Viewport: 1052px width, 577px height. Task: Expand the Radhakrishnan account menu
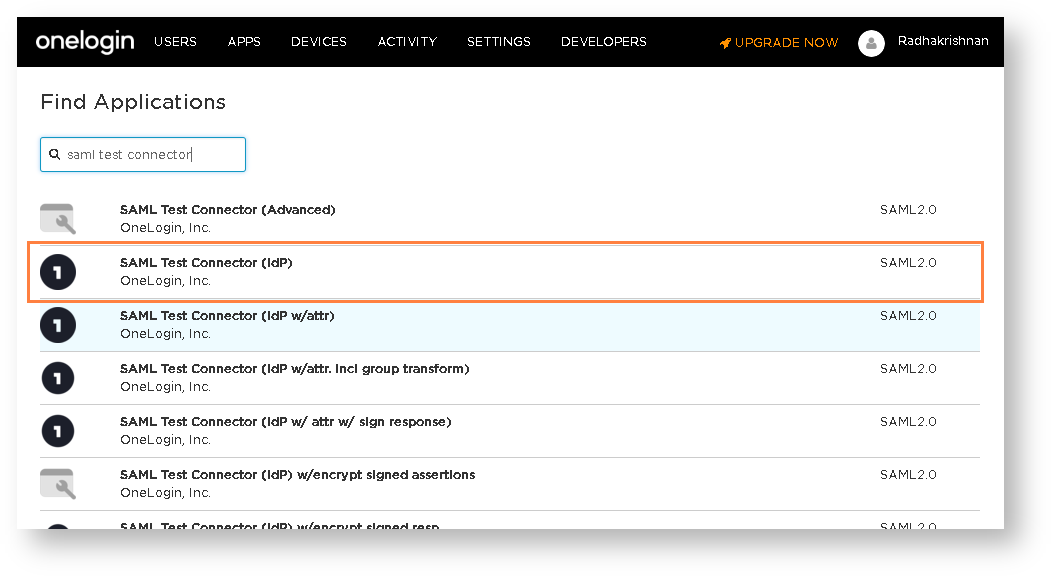(943, 41)
